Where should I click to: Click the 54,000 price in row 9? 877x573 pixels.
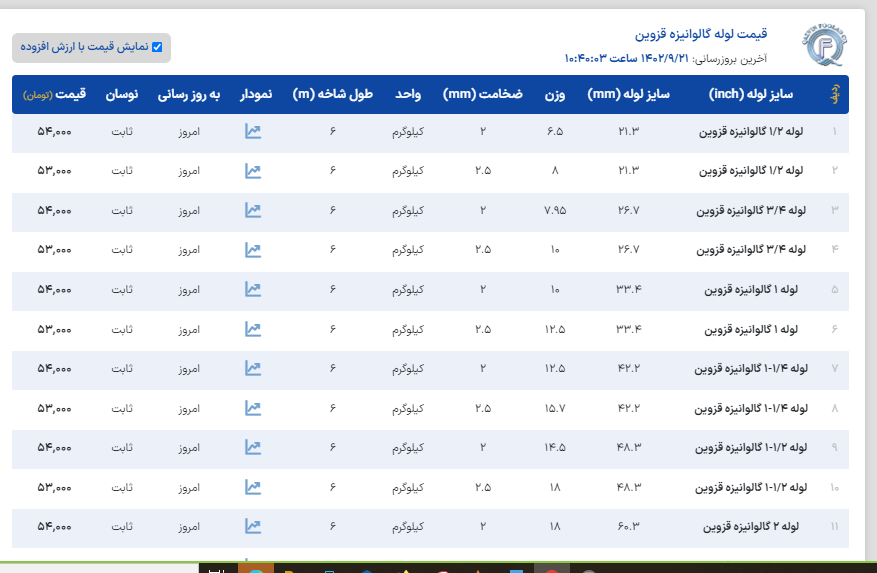click(x=54, y=448)
